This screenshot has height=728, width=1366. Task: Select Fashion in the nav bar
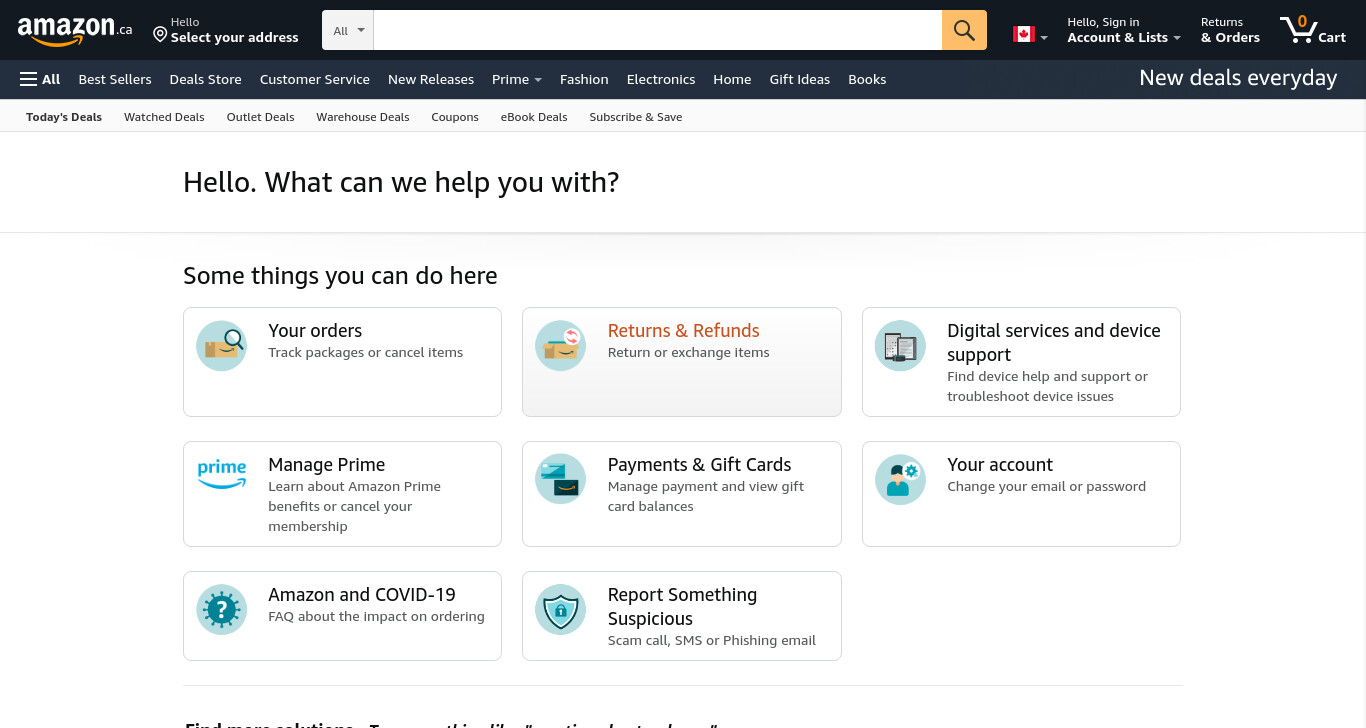(584, 79)
